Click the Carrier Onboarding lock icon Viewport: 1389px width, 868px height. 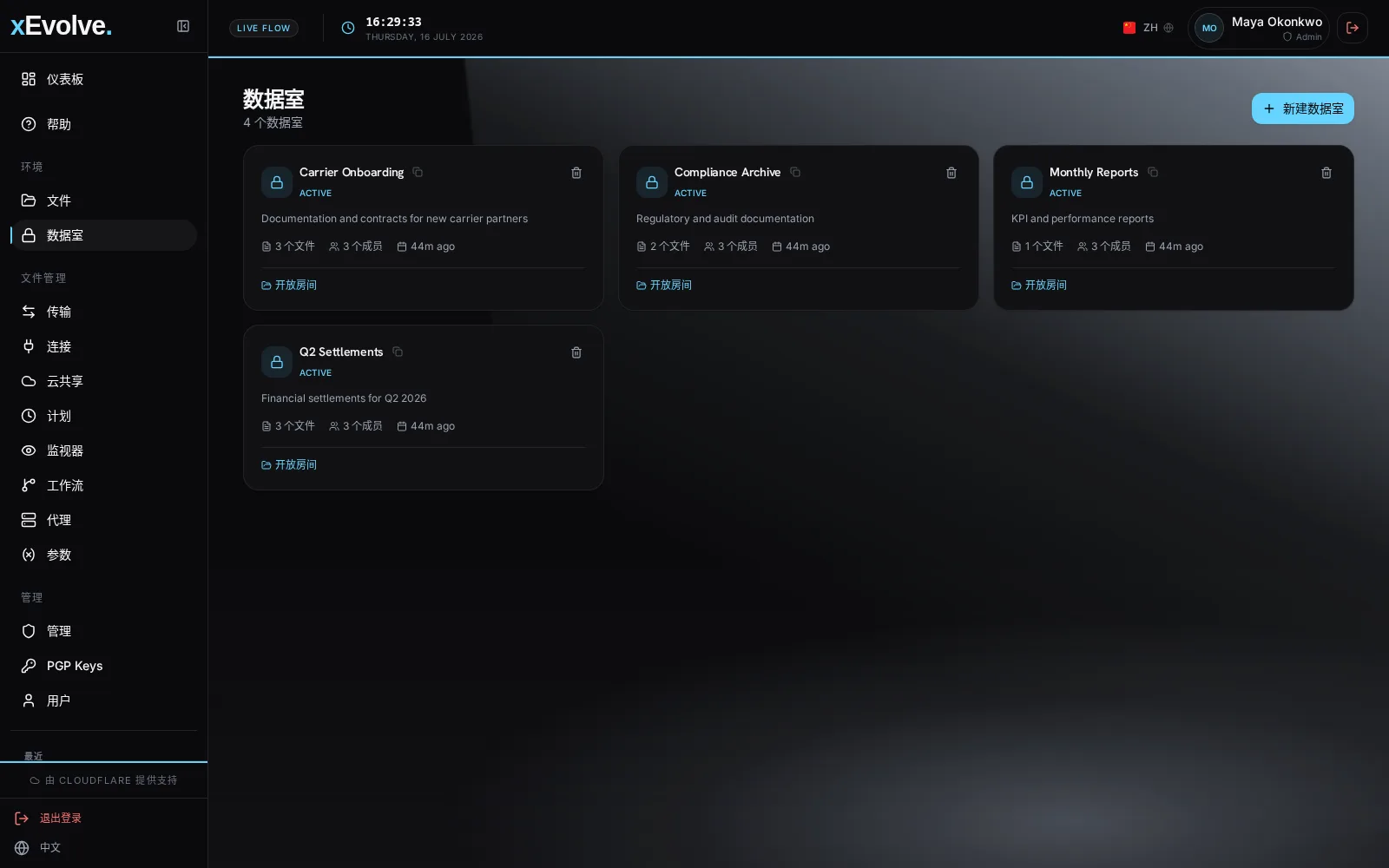click(x=277, y=182)
